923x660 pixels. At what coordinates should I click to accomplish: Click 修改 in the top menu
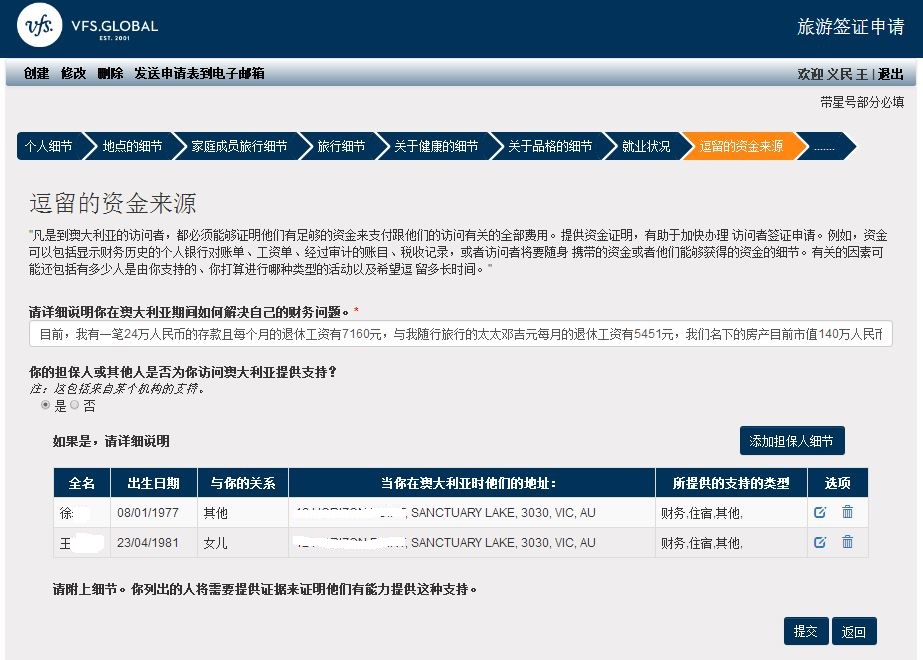point(73,74)
